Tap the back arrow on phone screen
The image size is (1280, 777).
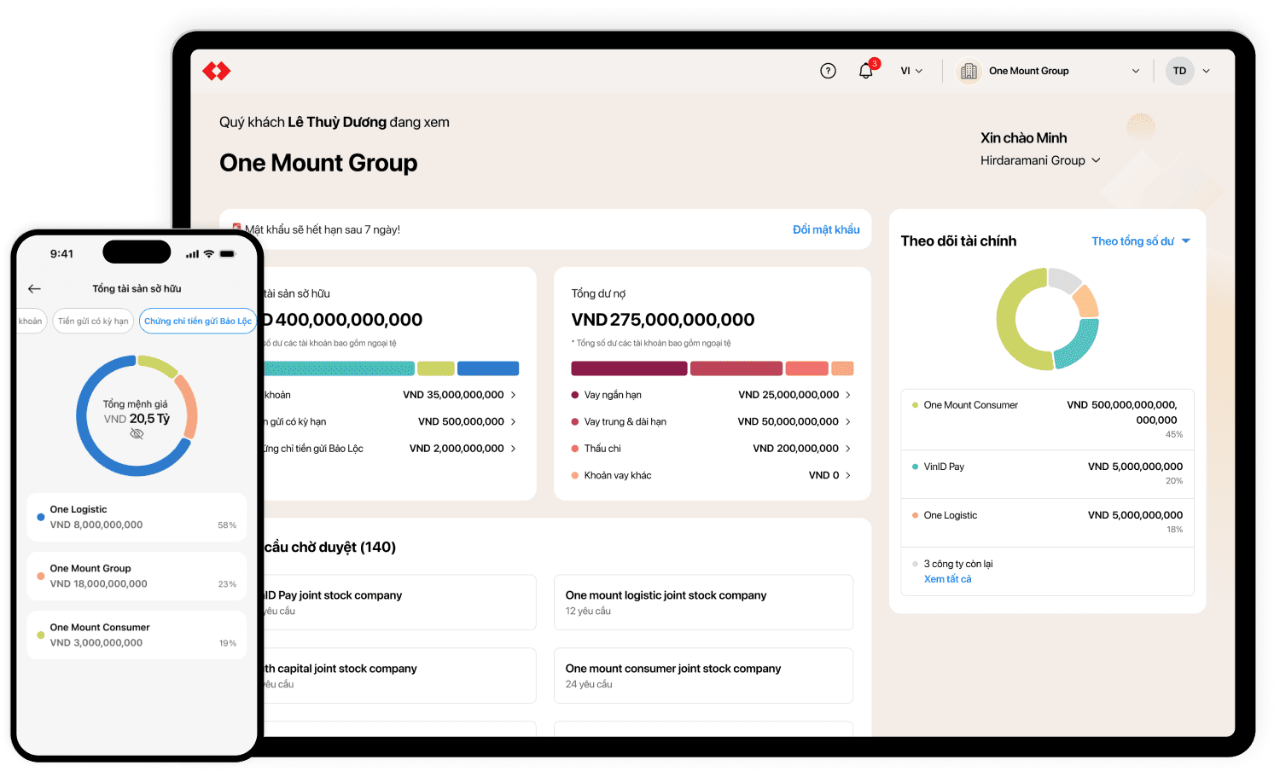pos(34,289)
